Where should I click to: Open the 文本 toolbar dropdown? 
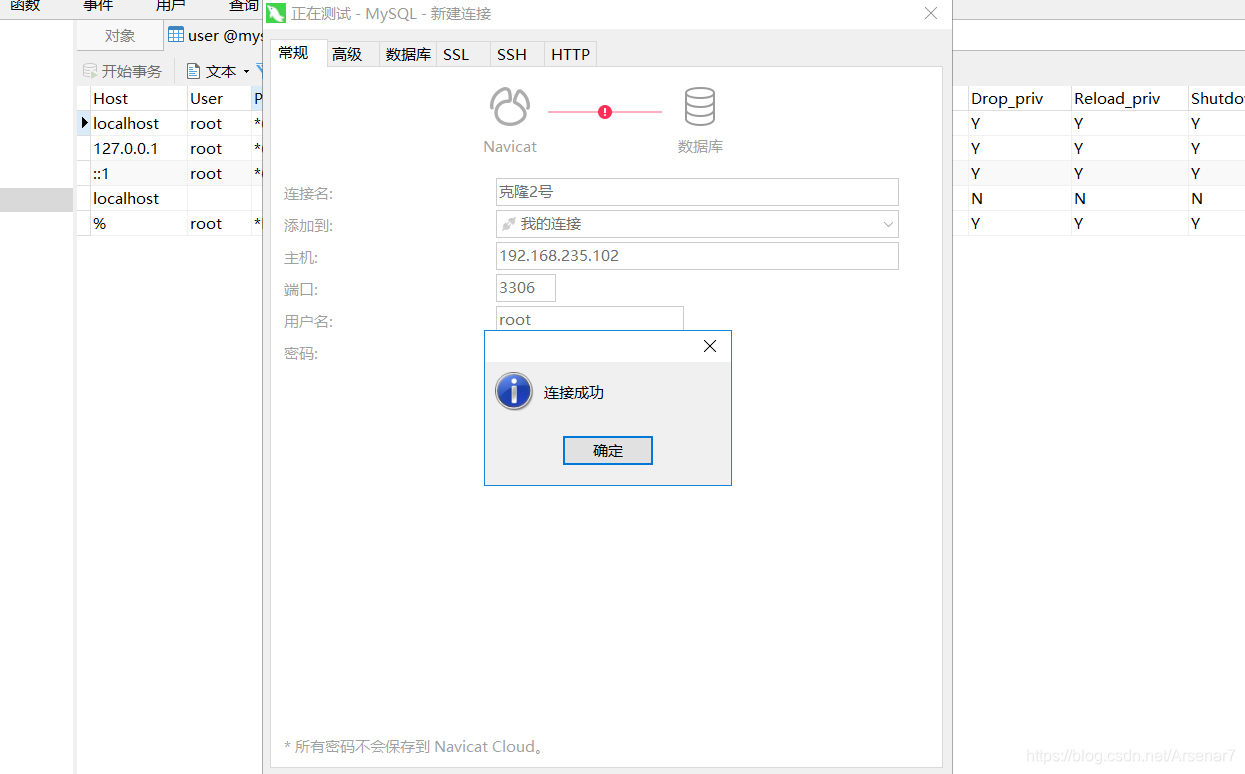click(x=218, y=71)
